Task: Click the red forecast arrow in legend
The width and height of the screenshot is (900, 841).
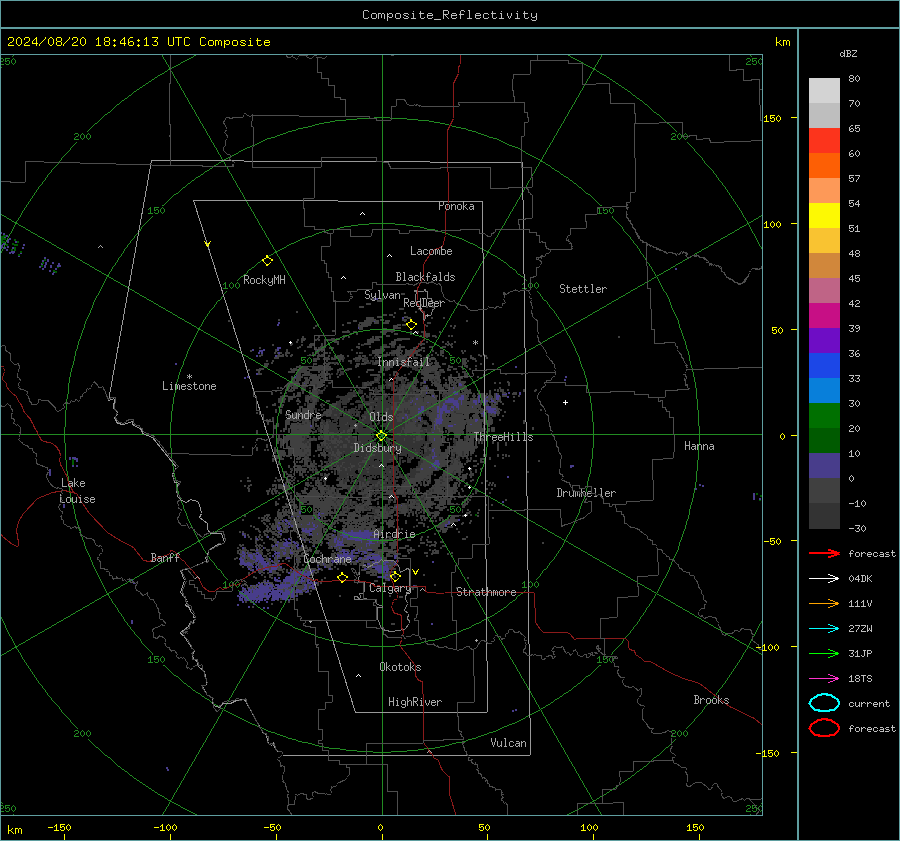Action: coord(824,553)
